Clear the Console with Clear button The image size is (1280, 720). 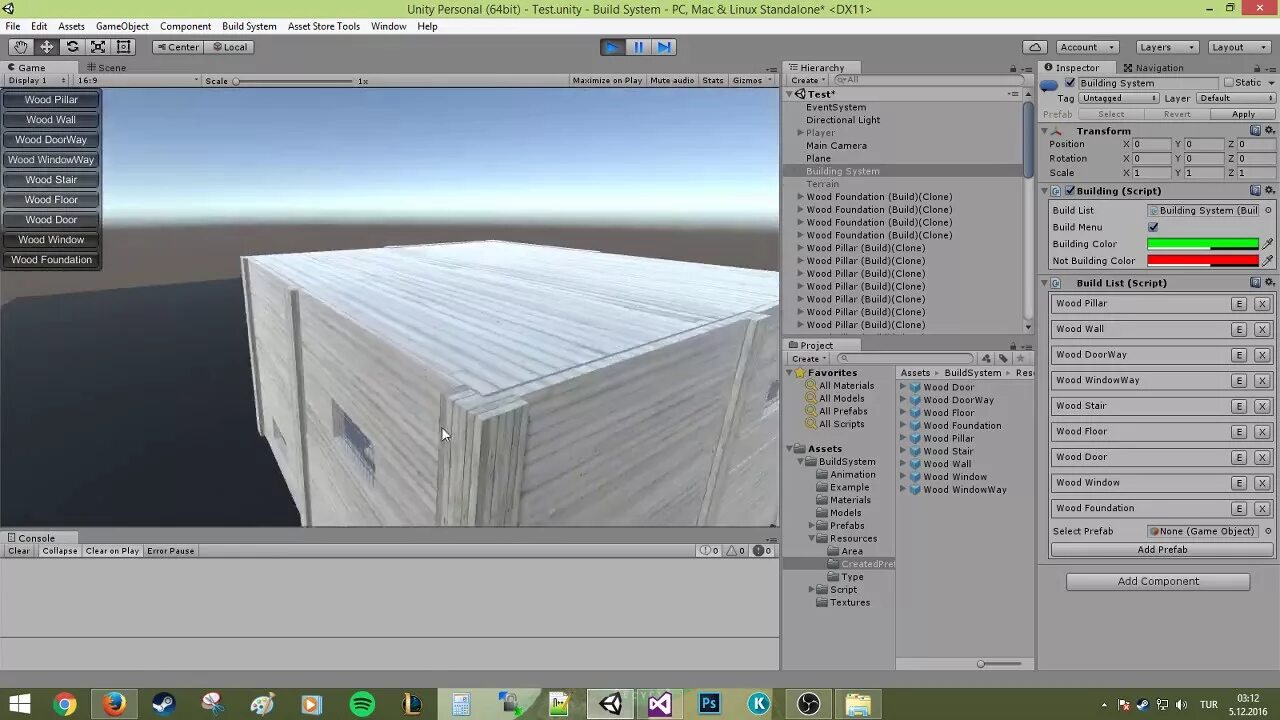[x=19, y=551]
